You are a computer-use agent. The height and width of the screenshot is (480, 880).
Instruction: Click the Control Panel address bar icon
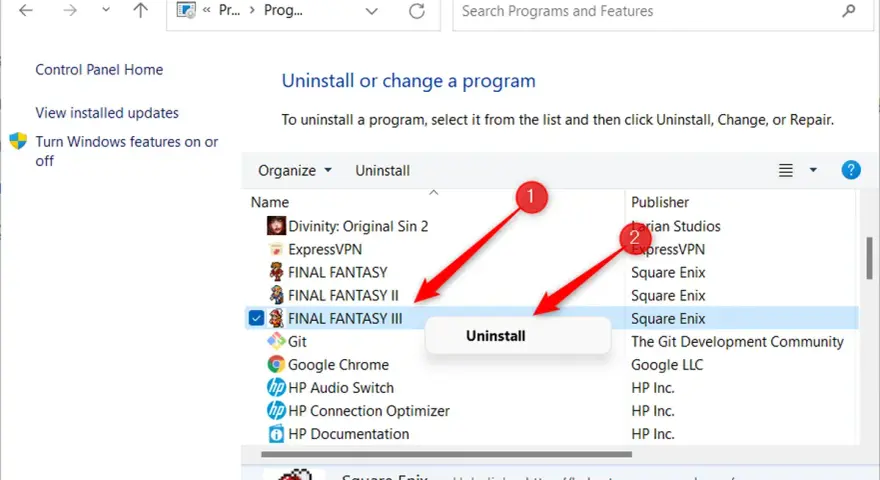click(186, 10)
